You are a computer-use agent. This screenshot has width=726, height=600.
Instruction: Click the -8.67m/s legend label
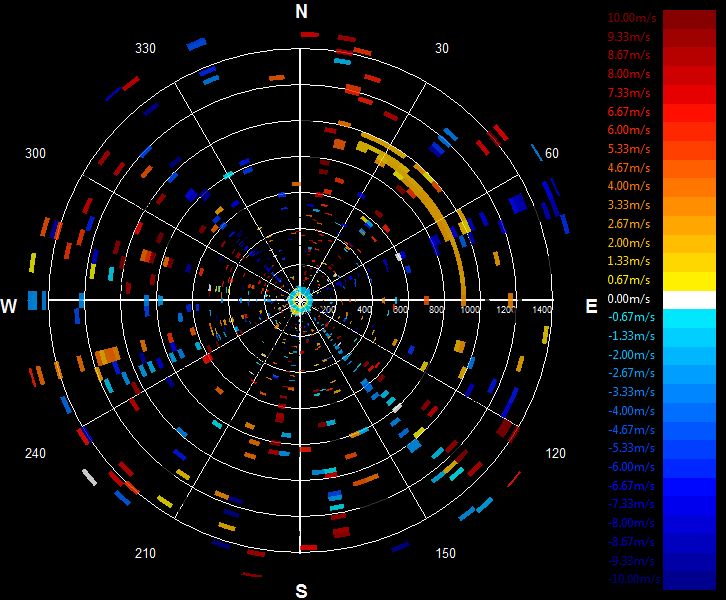point(631,542)
